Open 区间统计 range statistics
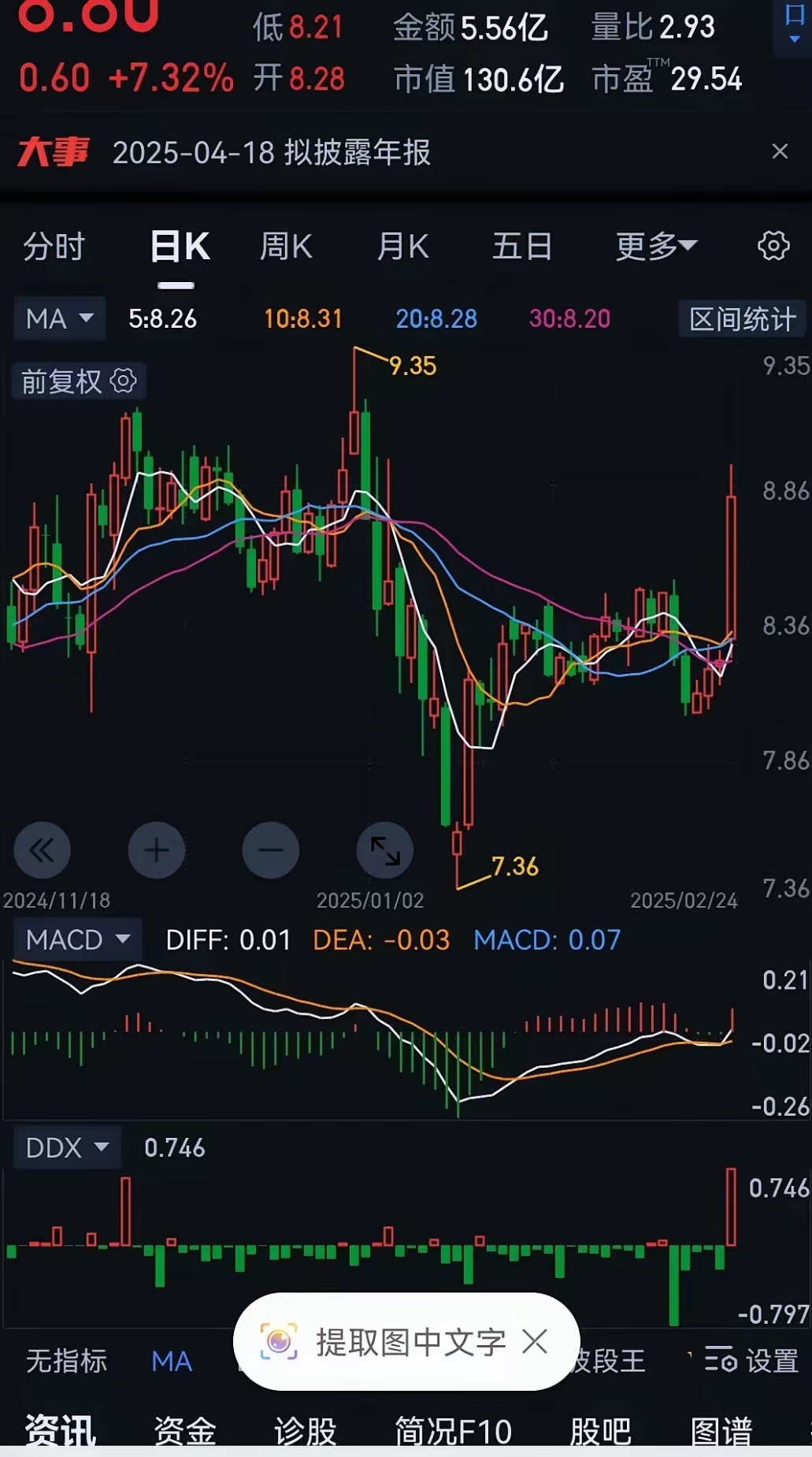Viewport: 812px width, 1457px height. tap(743, 319)
